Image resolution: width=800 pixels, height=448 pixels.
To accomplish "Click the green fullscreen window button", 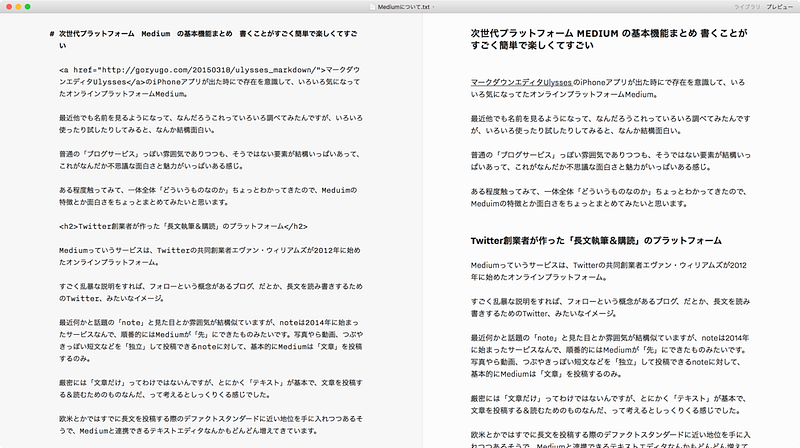I will point(28,7).
